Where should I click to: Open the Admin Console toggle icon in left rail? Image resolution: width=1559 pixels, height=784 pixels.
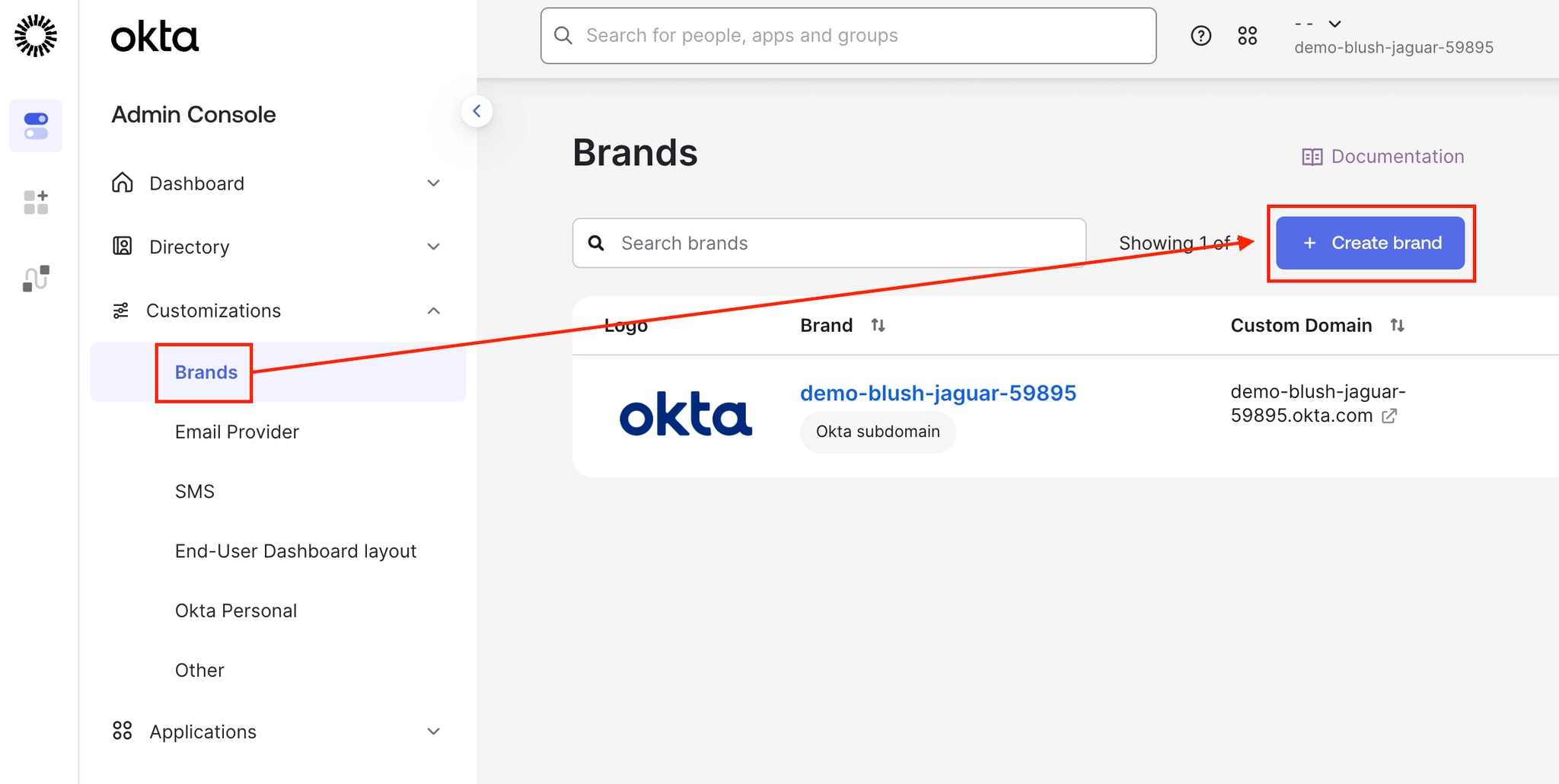tap(36, 126)
